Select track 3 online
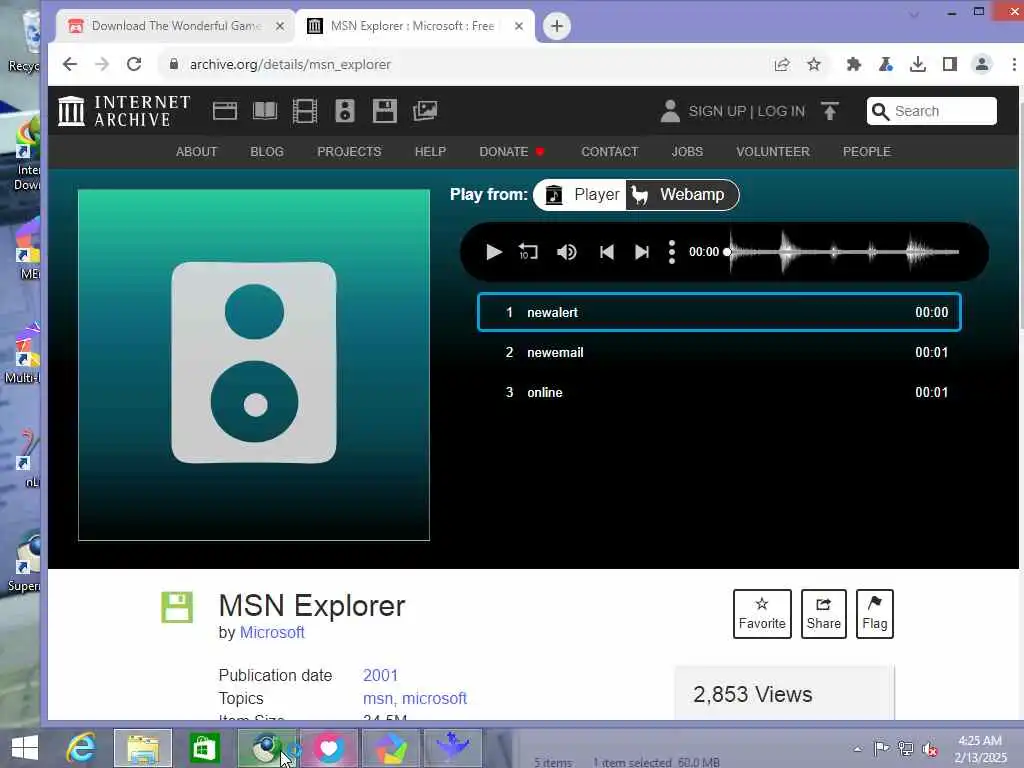 [x=719, y=392]
